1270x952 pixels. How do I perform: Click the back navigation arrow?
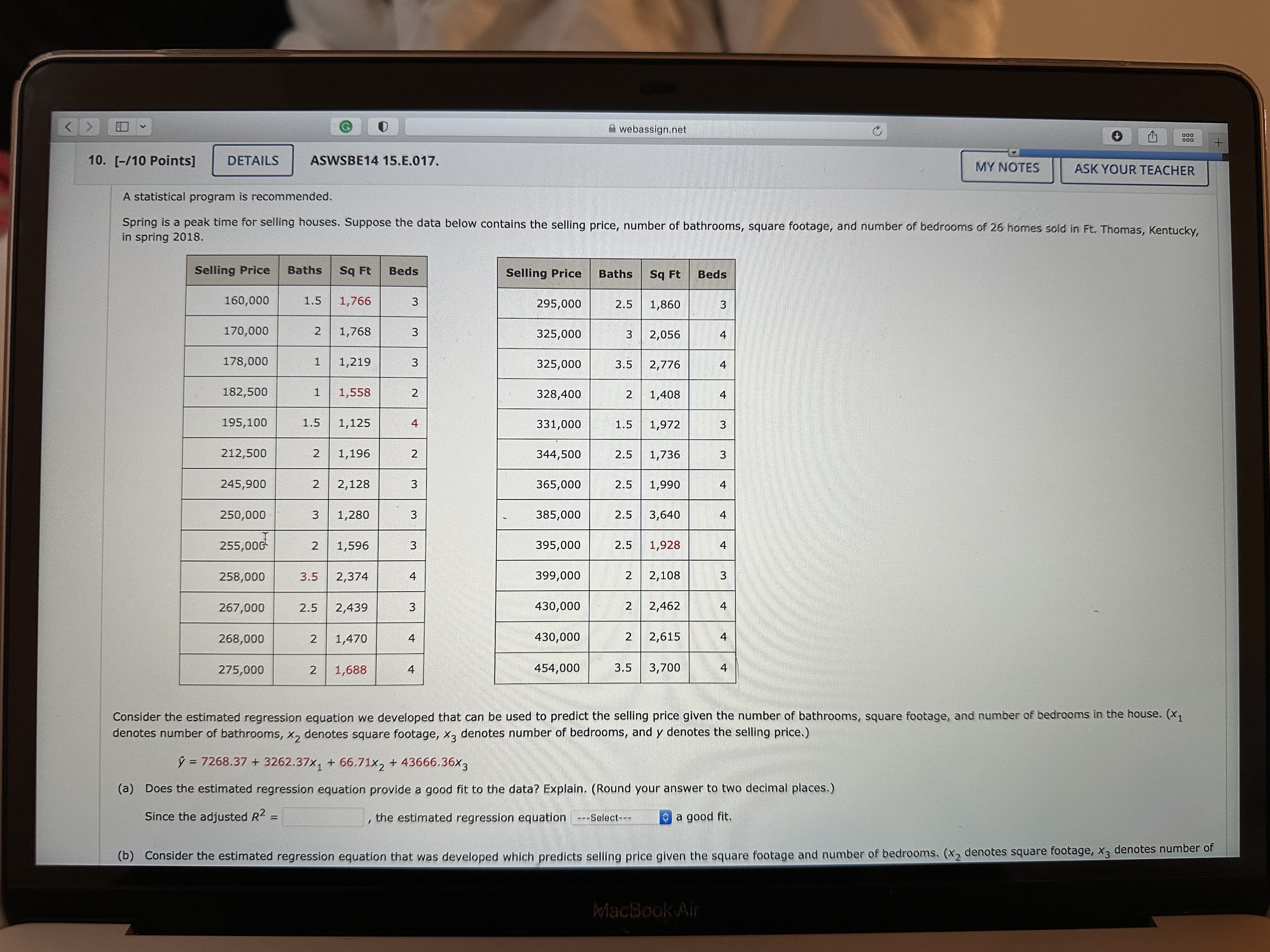(68, 127)
